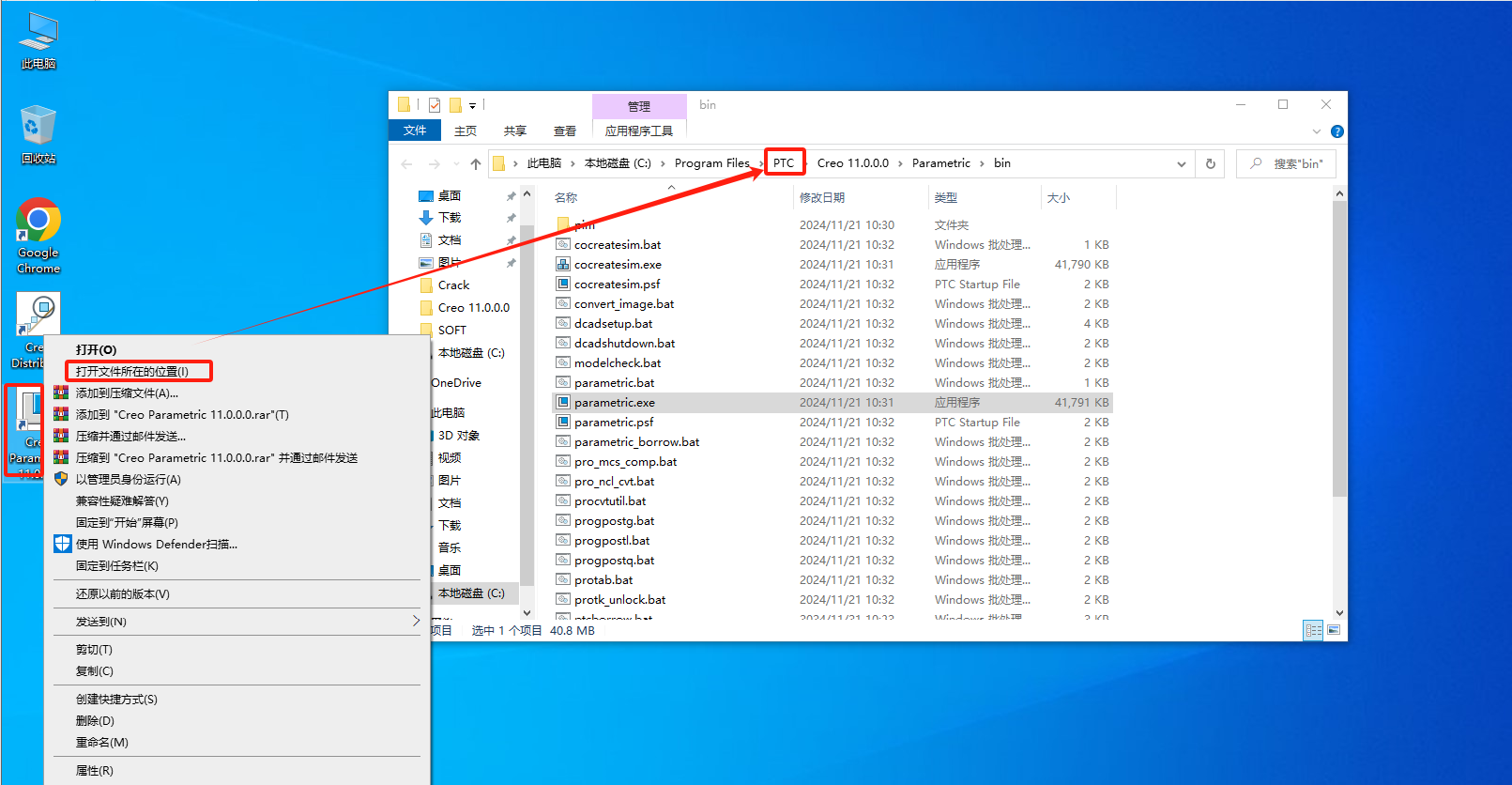The height and width of the screenshot is (785, 1512).
Task: Click the magnifier icon in search box
Action: (1256, 163)
